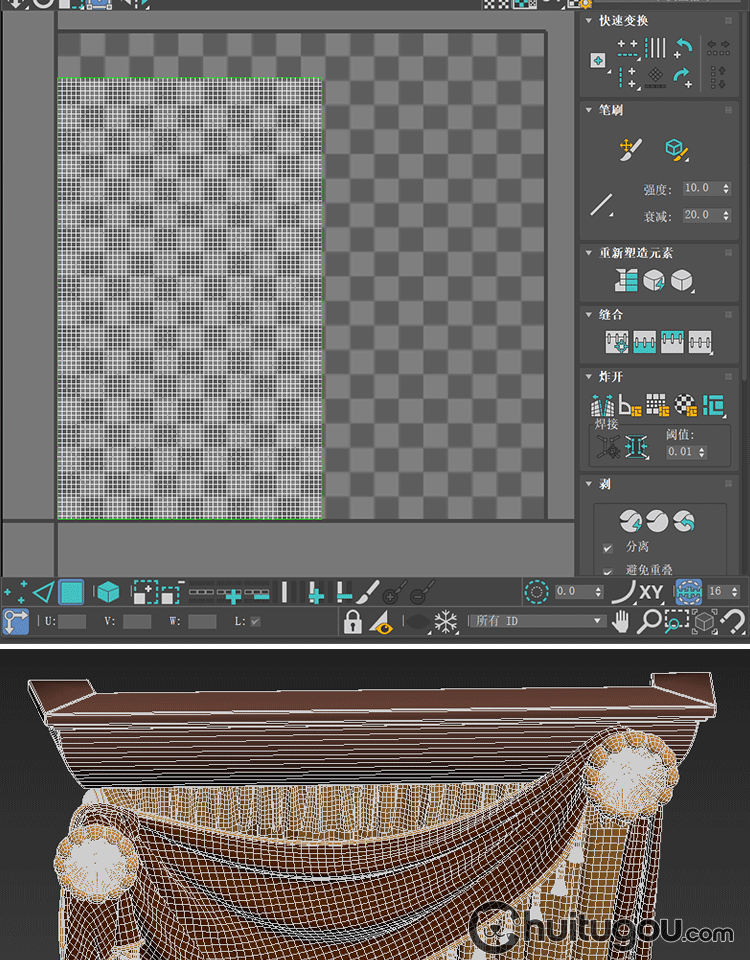This screenshot has width=750, height=960.
Task: Click the Stitch to target icon
Action: click(616, 343)
